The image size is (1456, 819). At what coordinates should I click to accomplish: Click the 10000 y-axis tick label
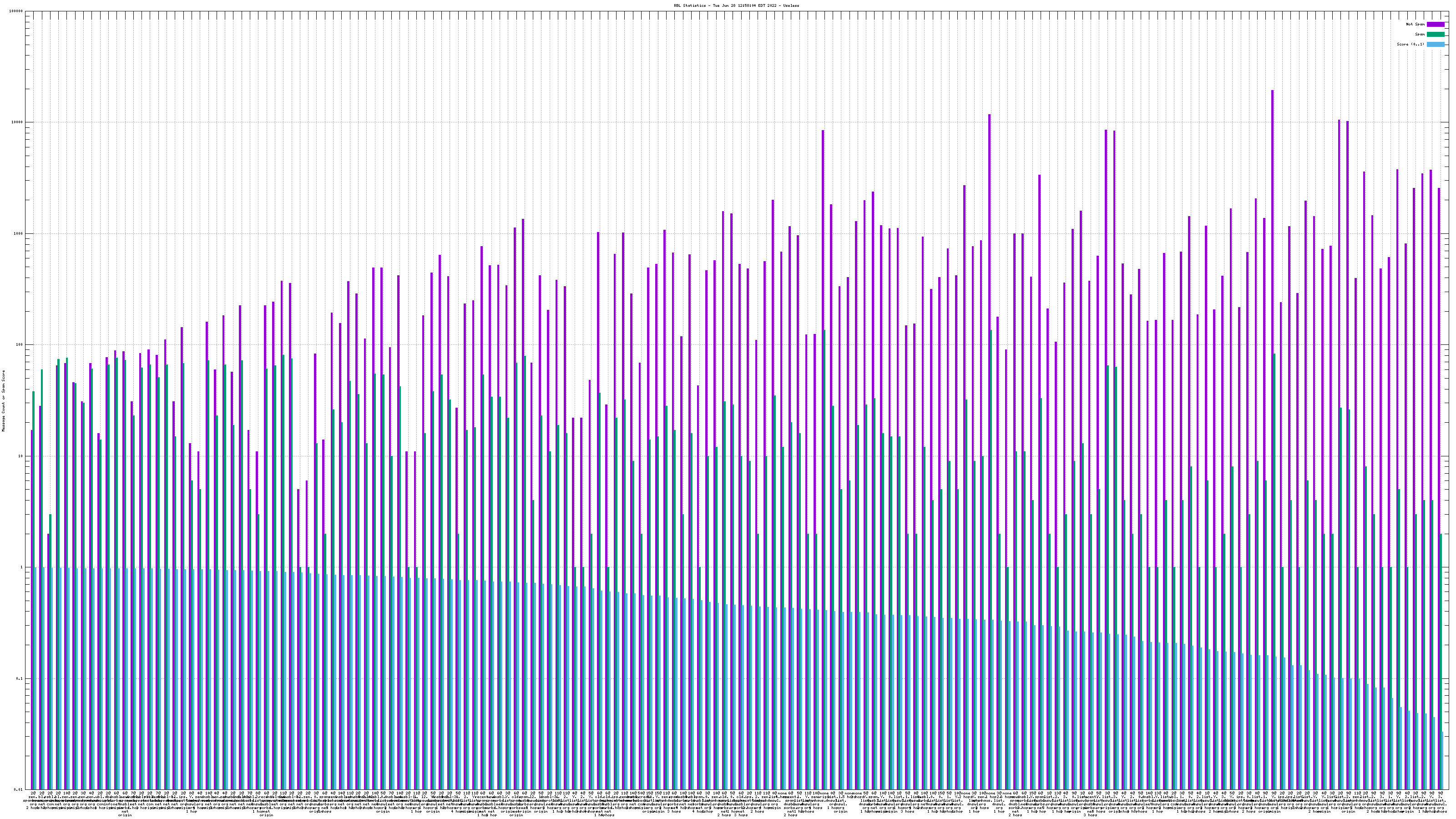18,122
